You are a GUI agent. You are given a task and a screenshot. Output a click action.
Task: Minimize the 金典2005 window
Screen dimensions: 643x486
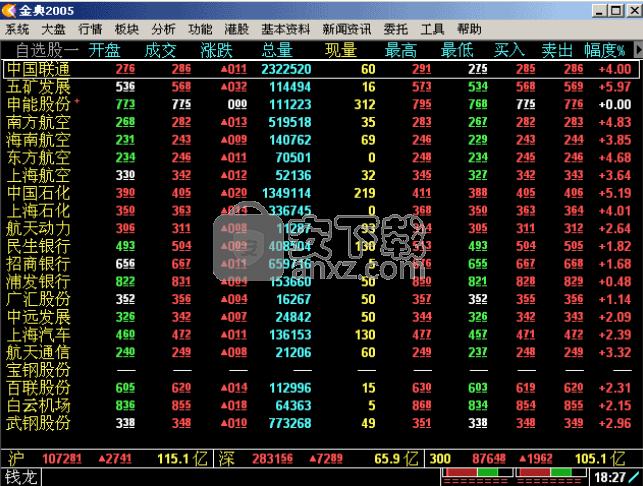[600, 11]
